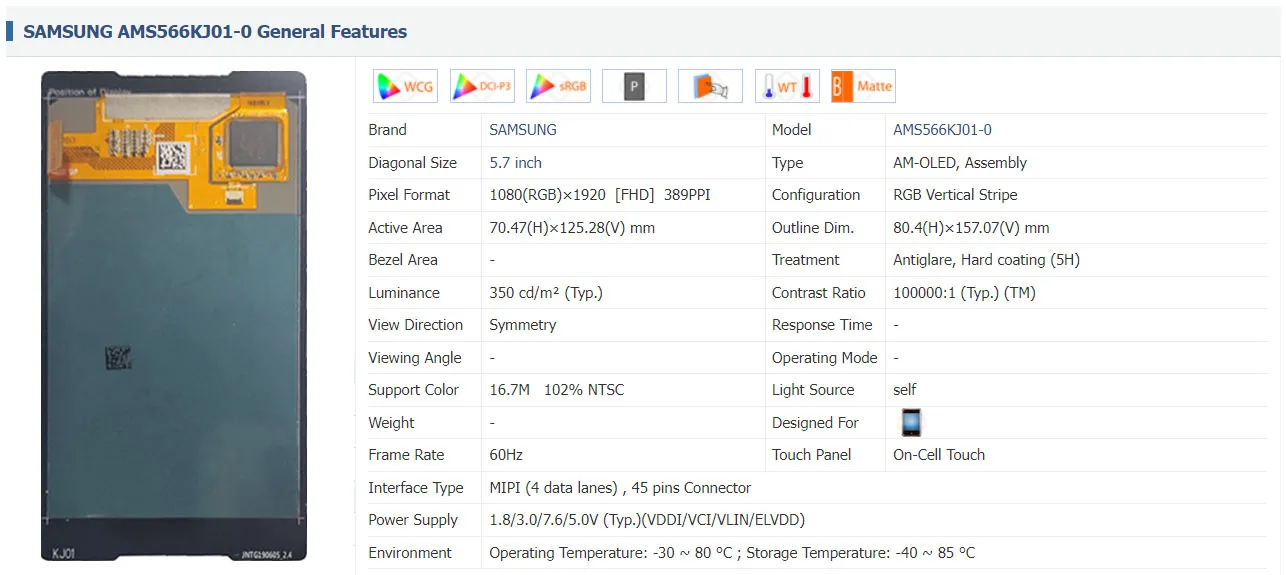Screen dimensions: 1286x575
Task: Click the Bezel Area row label
Action: [403, 260]
